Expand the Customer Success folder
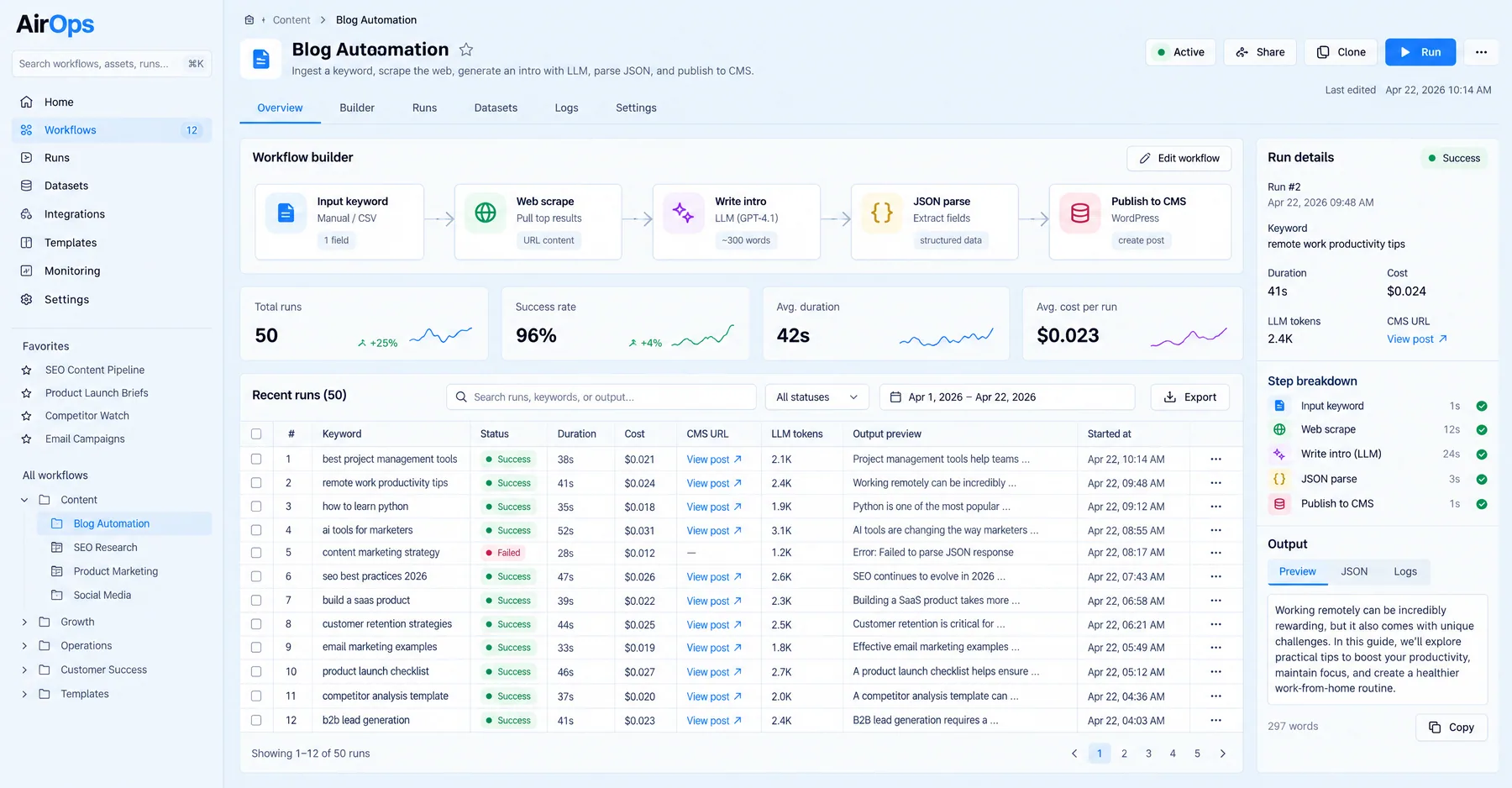Image resolution: width=1512 pixels, height=788 pixels. pyautogui.click(x=24, y=670)
